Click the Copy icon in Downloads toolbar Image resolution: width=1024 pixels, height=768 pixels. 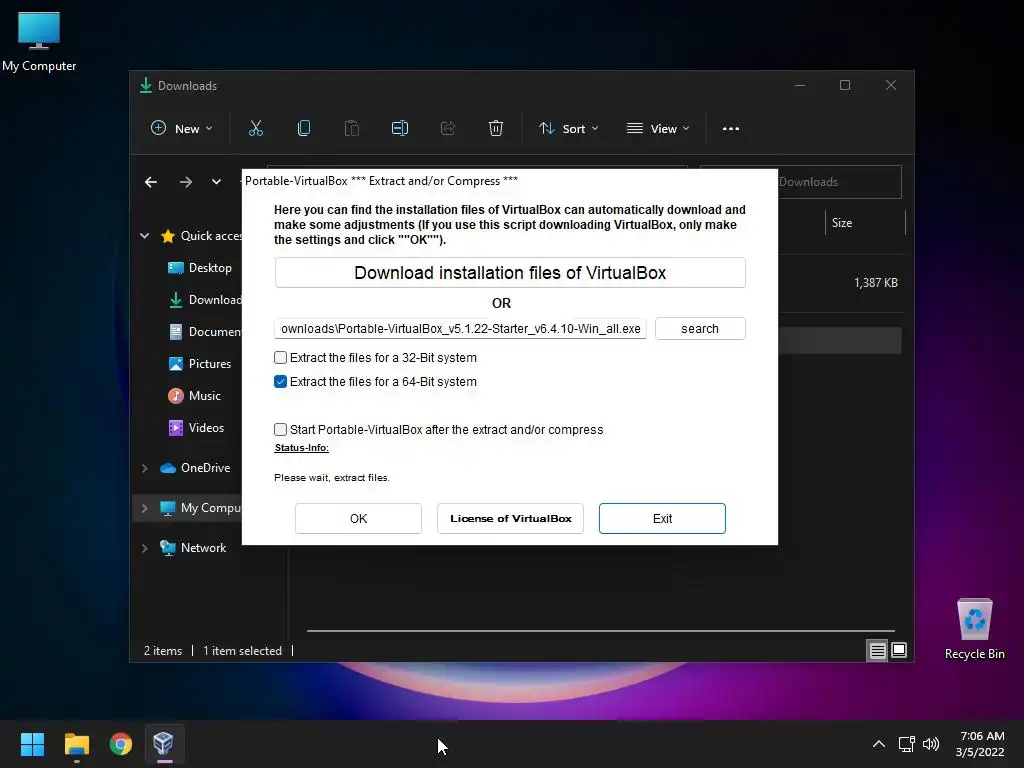304,129
